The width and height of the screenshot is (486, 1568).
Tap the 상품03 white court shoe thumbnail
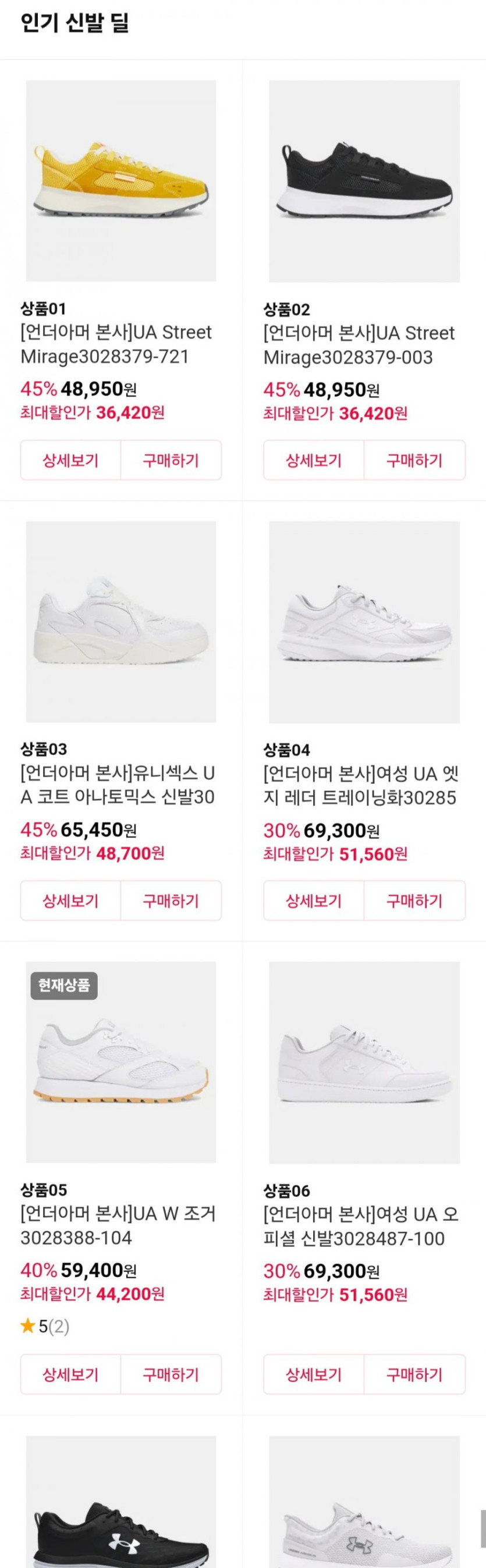[120, 622]
